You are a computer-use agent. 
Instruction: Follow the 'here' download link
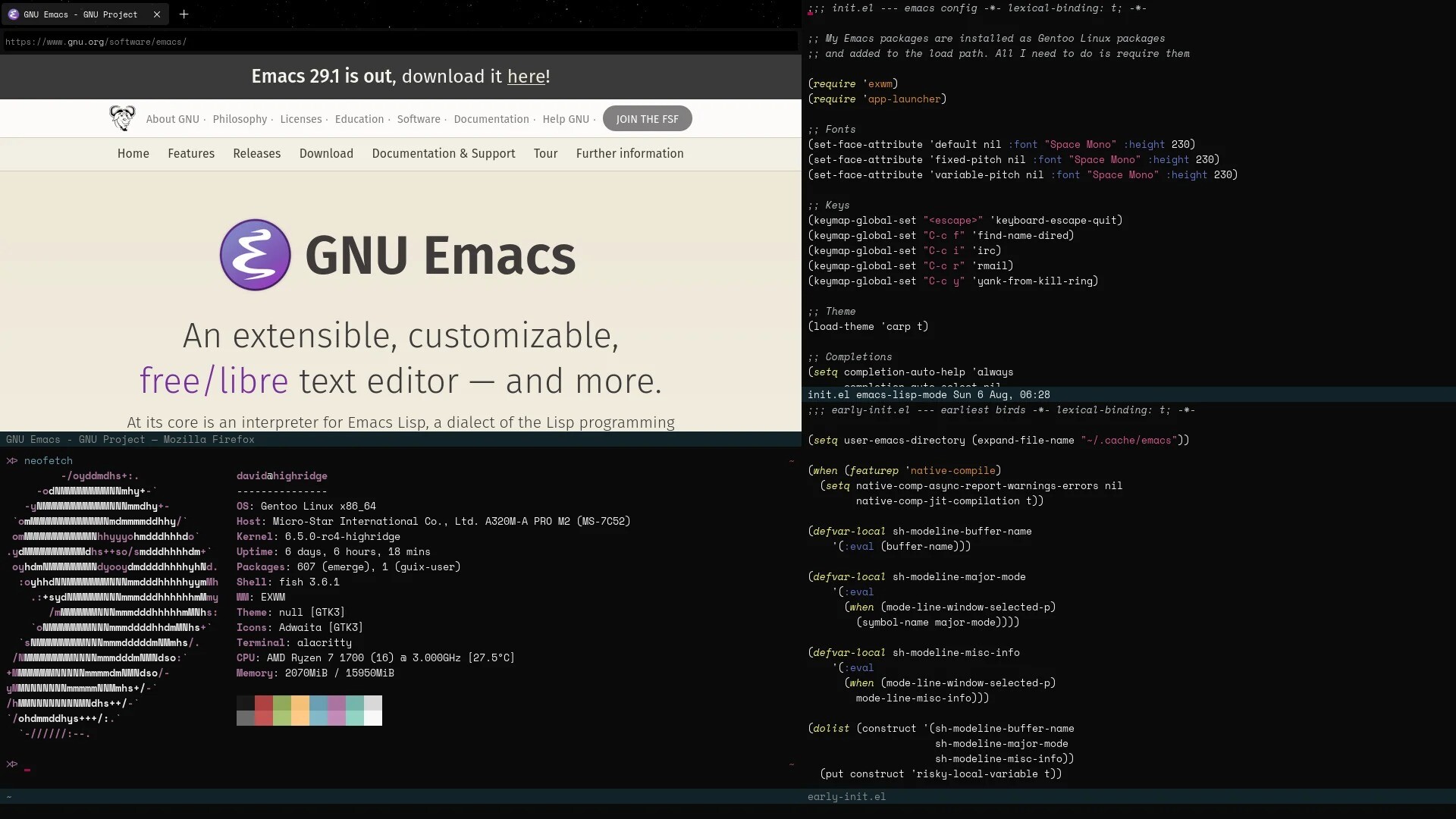[x=526, y=77]
